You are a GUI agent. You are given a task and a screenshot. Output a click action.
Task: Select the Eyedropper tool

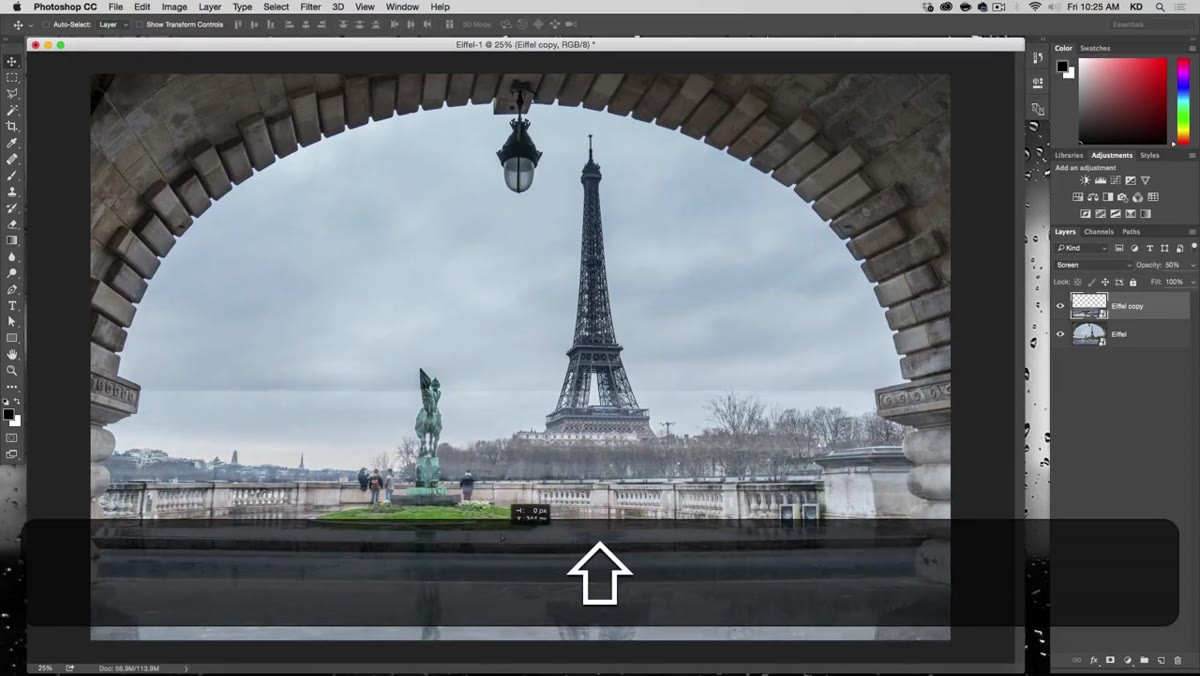click(12, 143)
